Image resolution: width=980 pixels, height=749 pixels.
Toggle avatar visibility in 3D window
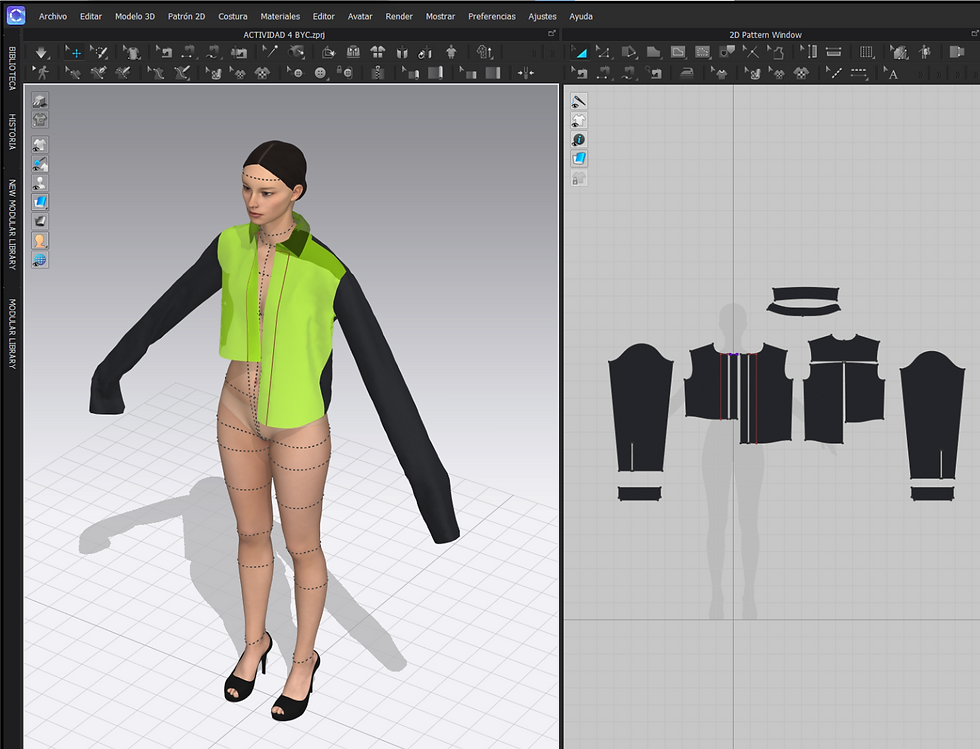40,183
